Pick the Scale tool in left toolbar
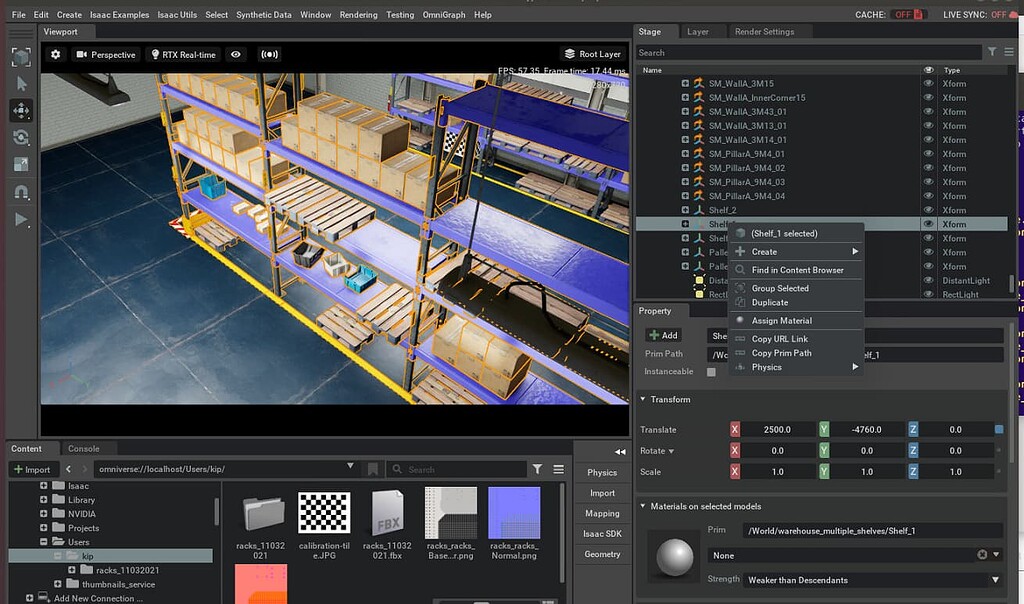 21,165
